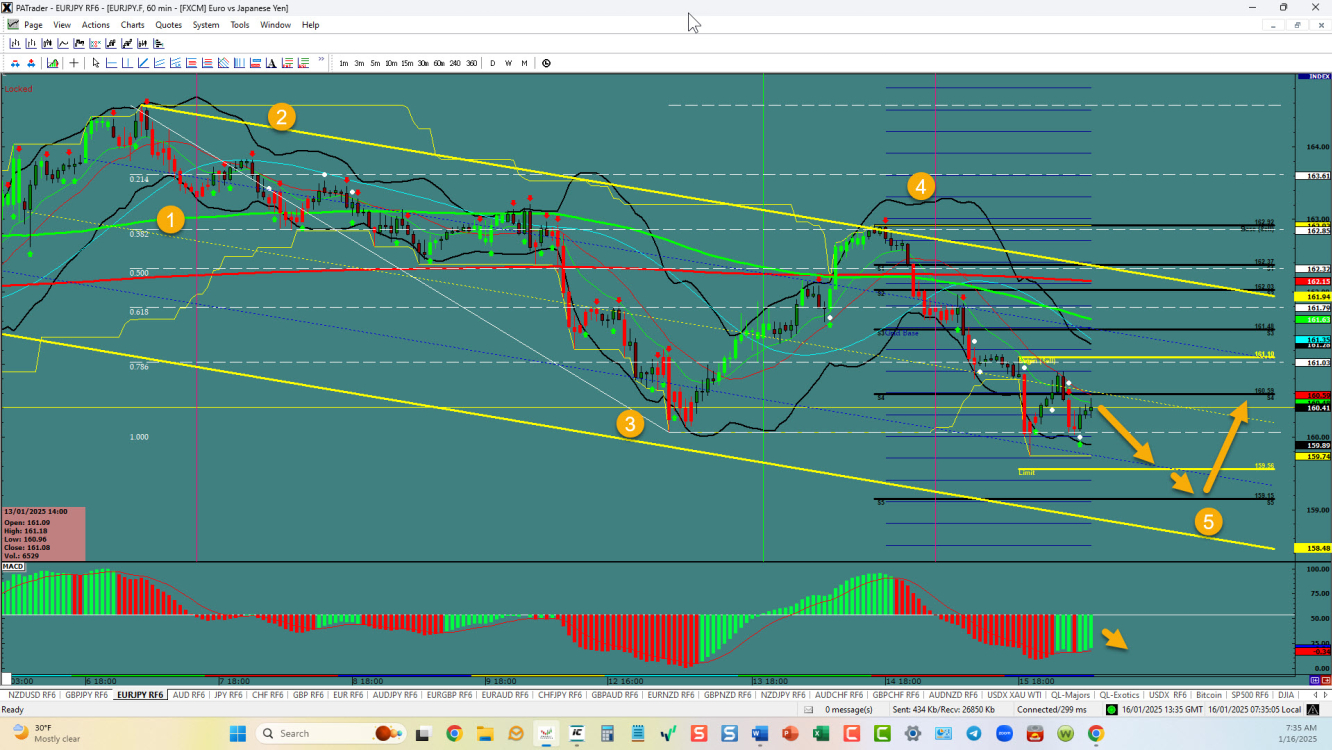Click the 3m timeframe button
Viewport: 1332px width, 750px height.
359,63
